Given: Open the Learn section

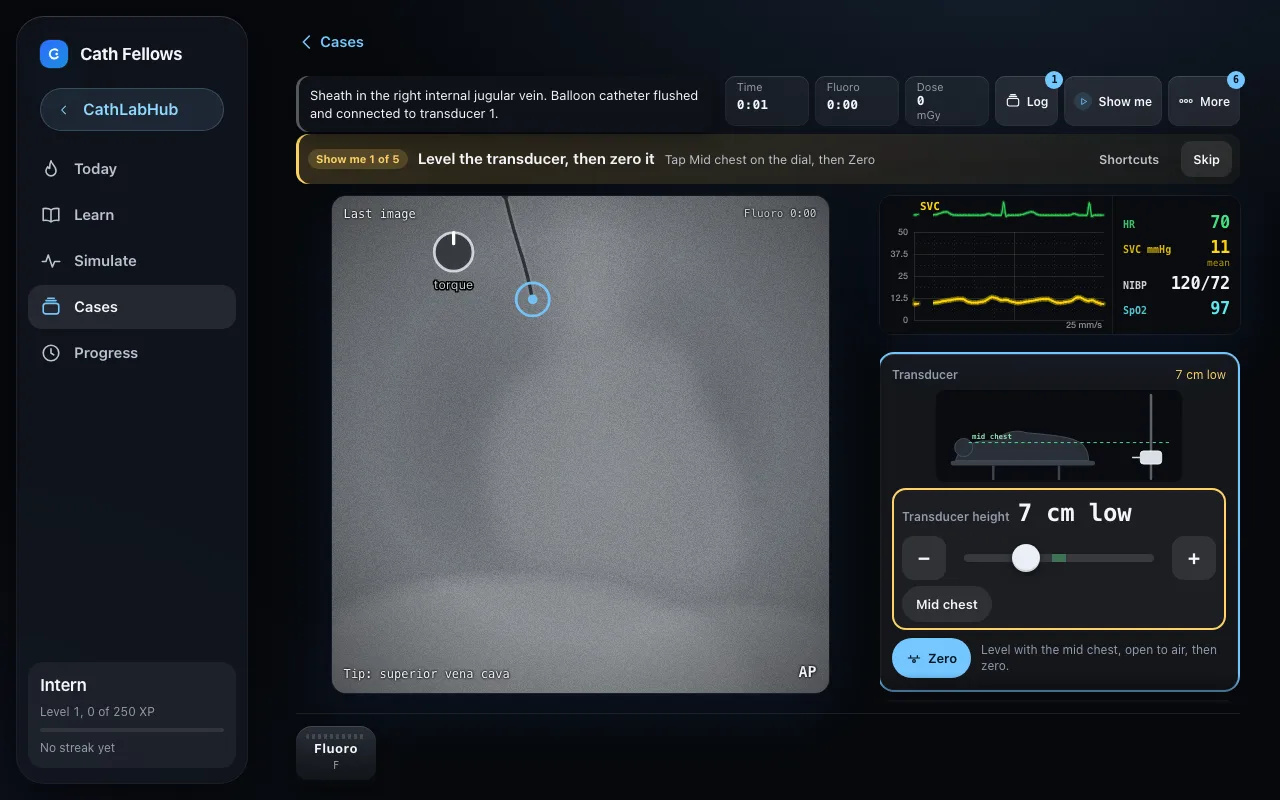Looking at the screenshot, I should pyautogui.click(x=132, y=215).
